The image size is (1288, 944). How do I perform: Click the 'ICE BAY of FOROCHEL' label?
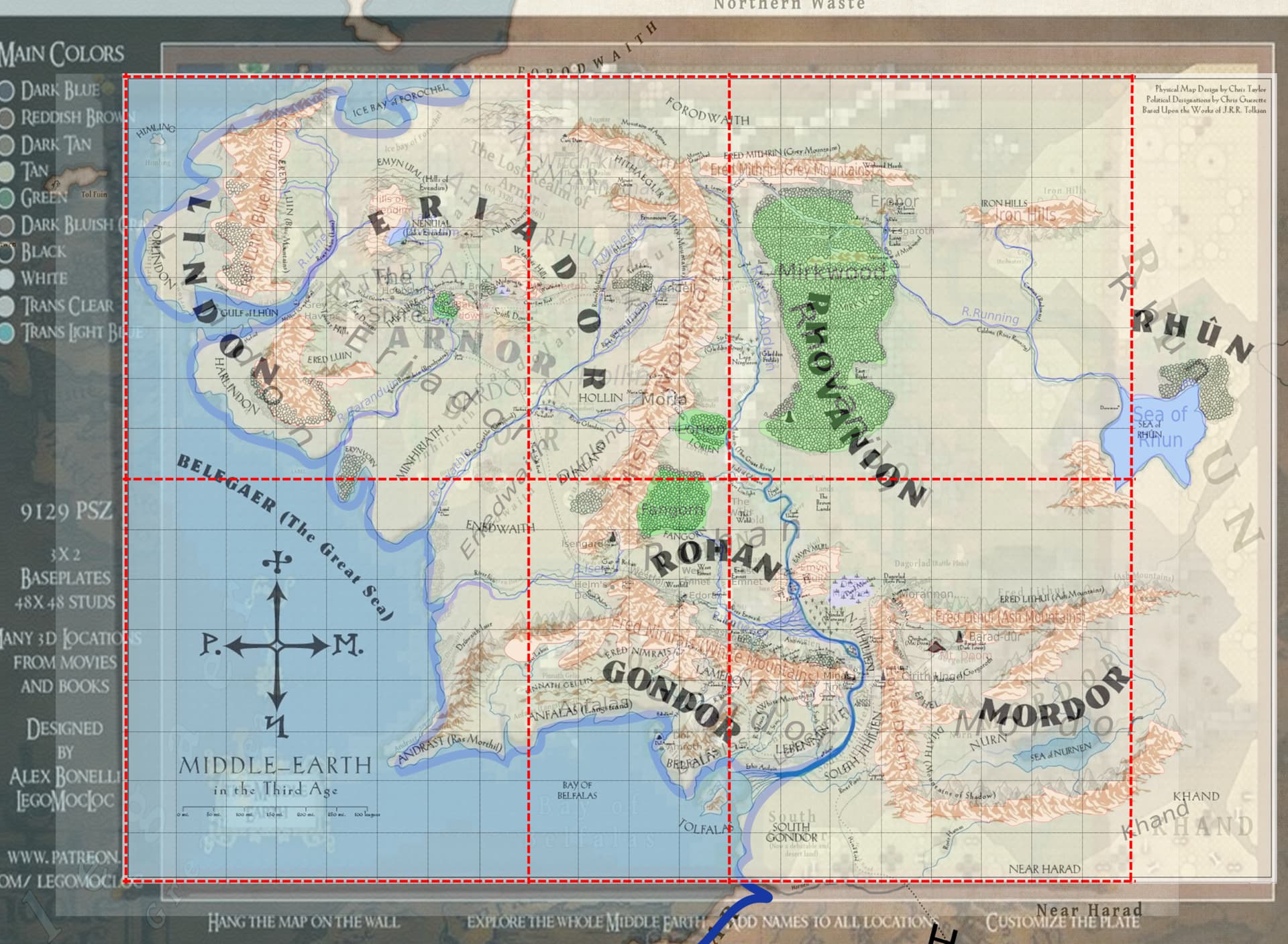click(x=400, y=101)
